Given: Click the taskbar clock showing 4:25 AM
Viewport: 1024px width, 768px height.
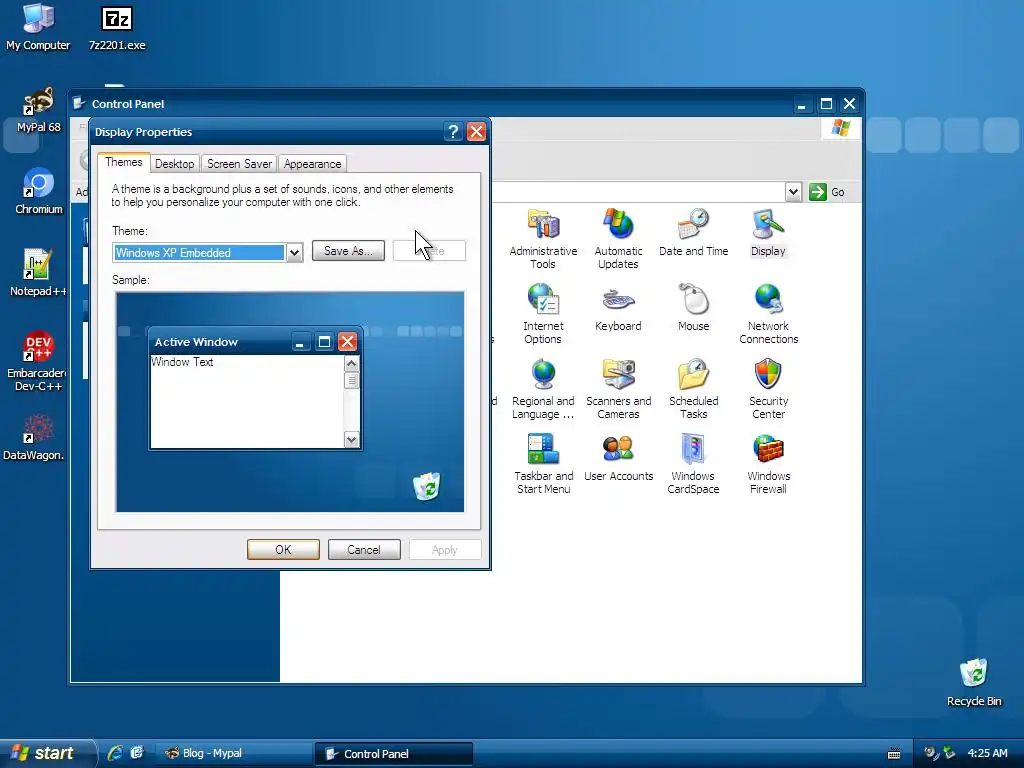Looking at the screenshot, I should pyautogui.click(x=987, y=753).
